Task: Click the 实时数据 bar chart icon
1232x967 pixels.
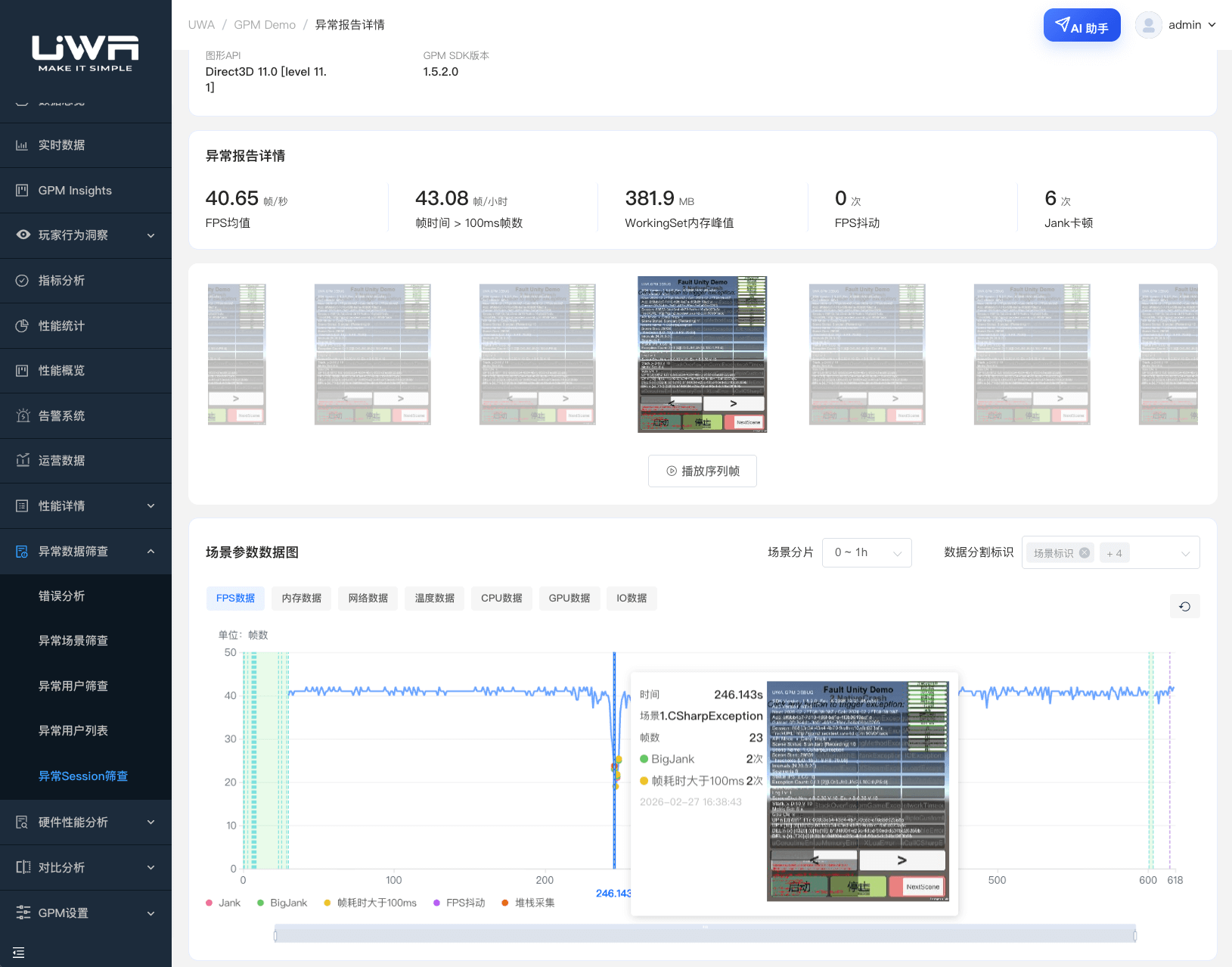Action: (23, 145)
